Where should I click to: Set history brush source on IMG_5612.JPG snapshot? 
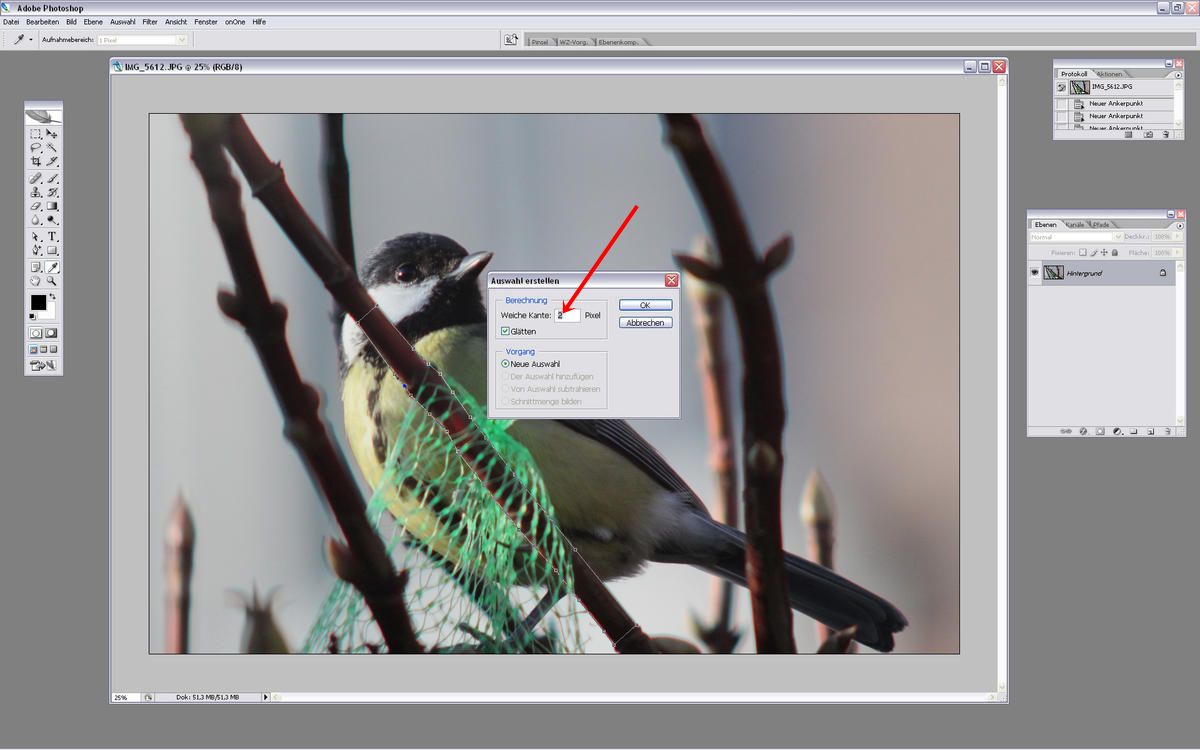1061,87
